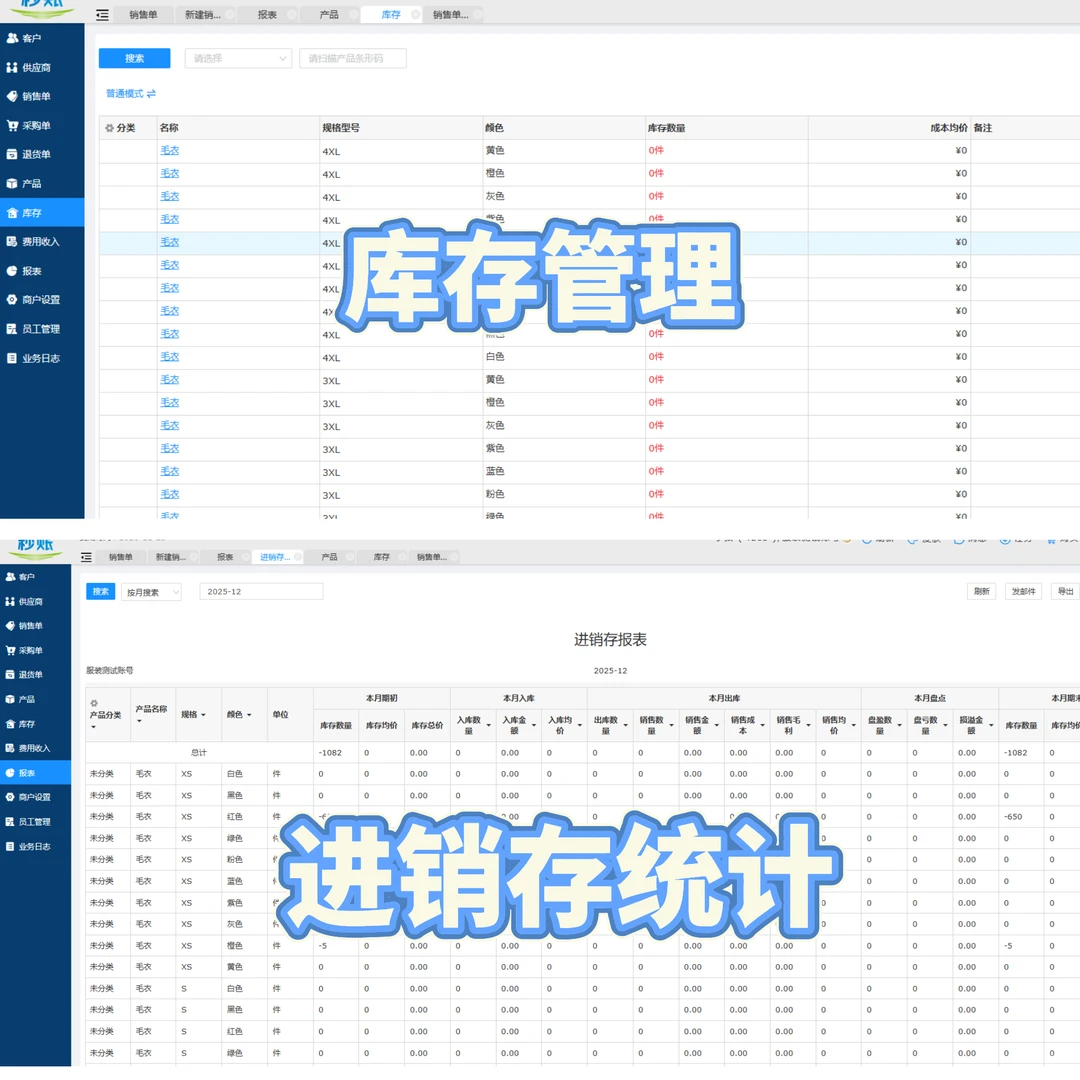Viewport: 1080px width, 1080px height.
Task: Click the 2025-12 month input field
Action: point(261,592)
